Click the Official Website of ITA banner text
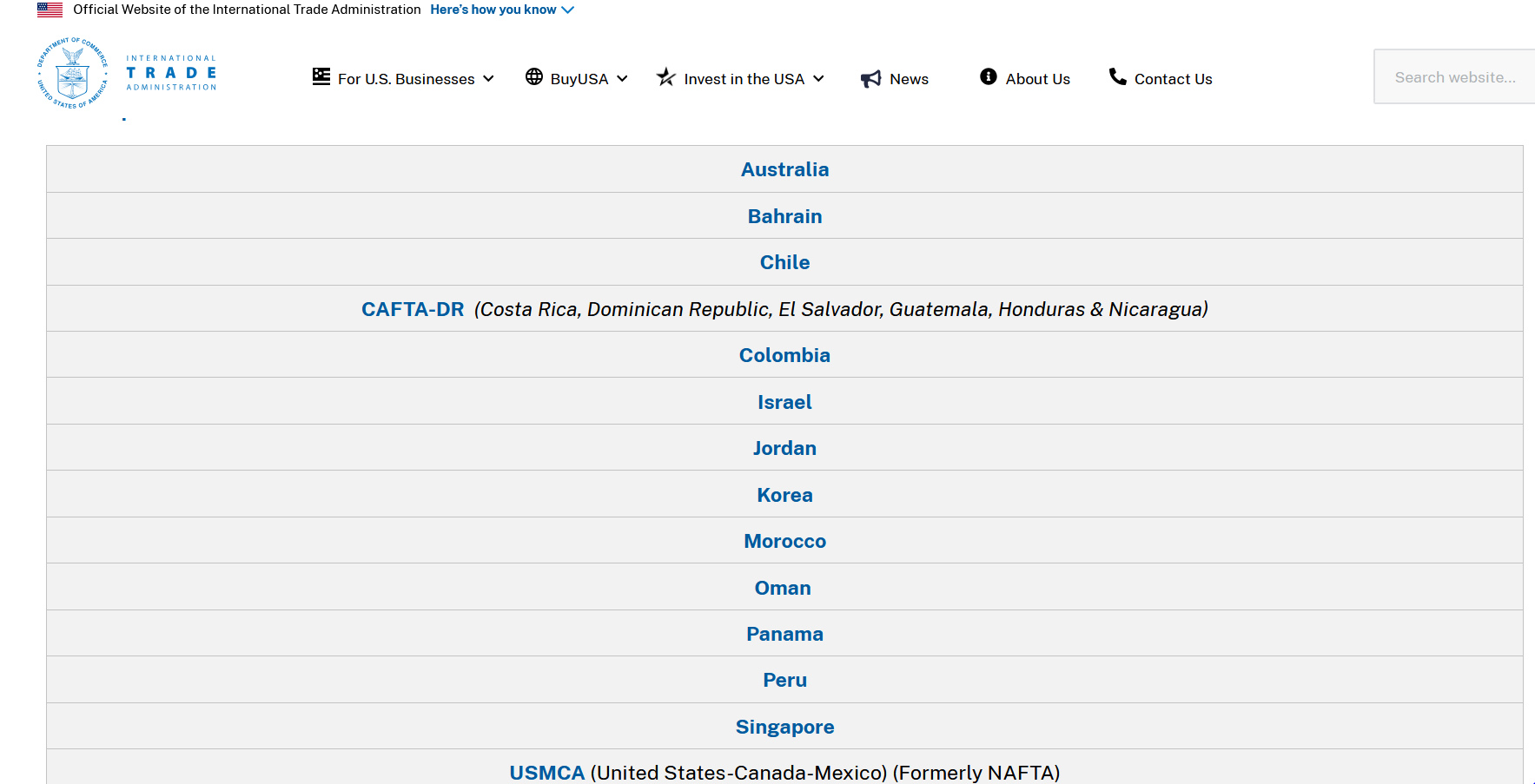This screenshot has height=784, width=1535. click(x=247, y=10)
